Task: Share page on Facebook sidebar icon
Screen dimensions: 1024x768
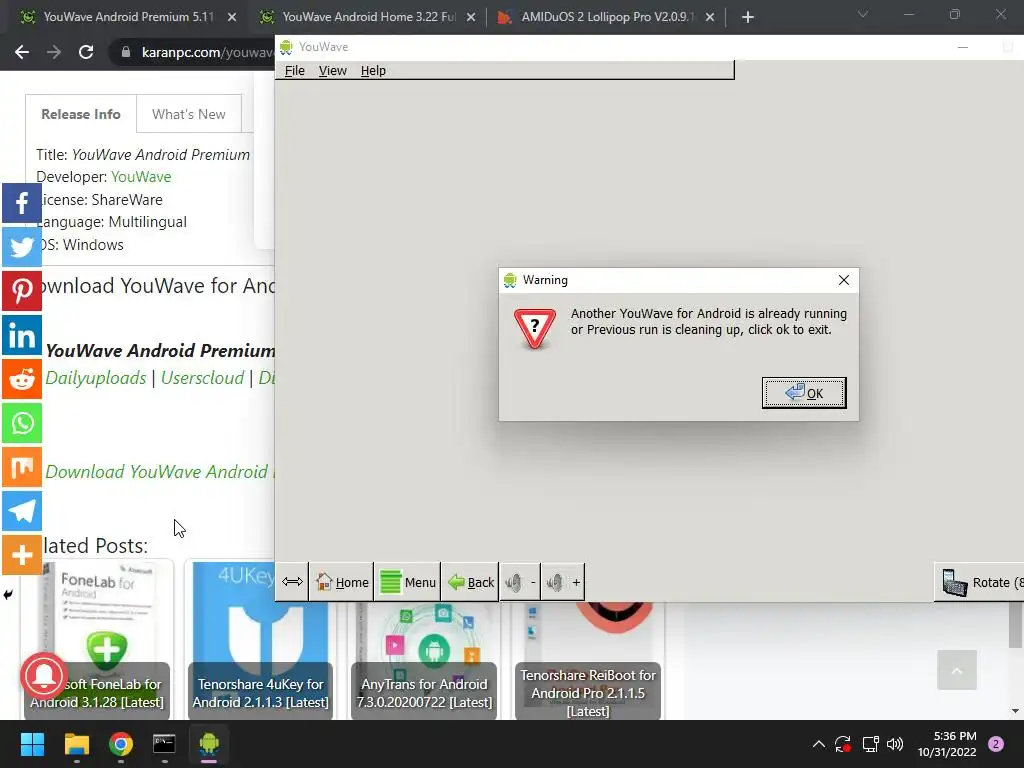Action: [22, 203]
